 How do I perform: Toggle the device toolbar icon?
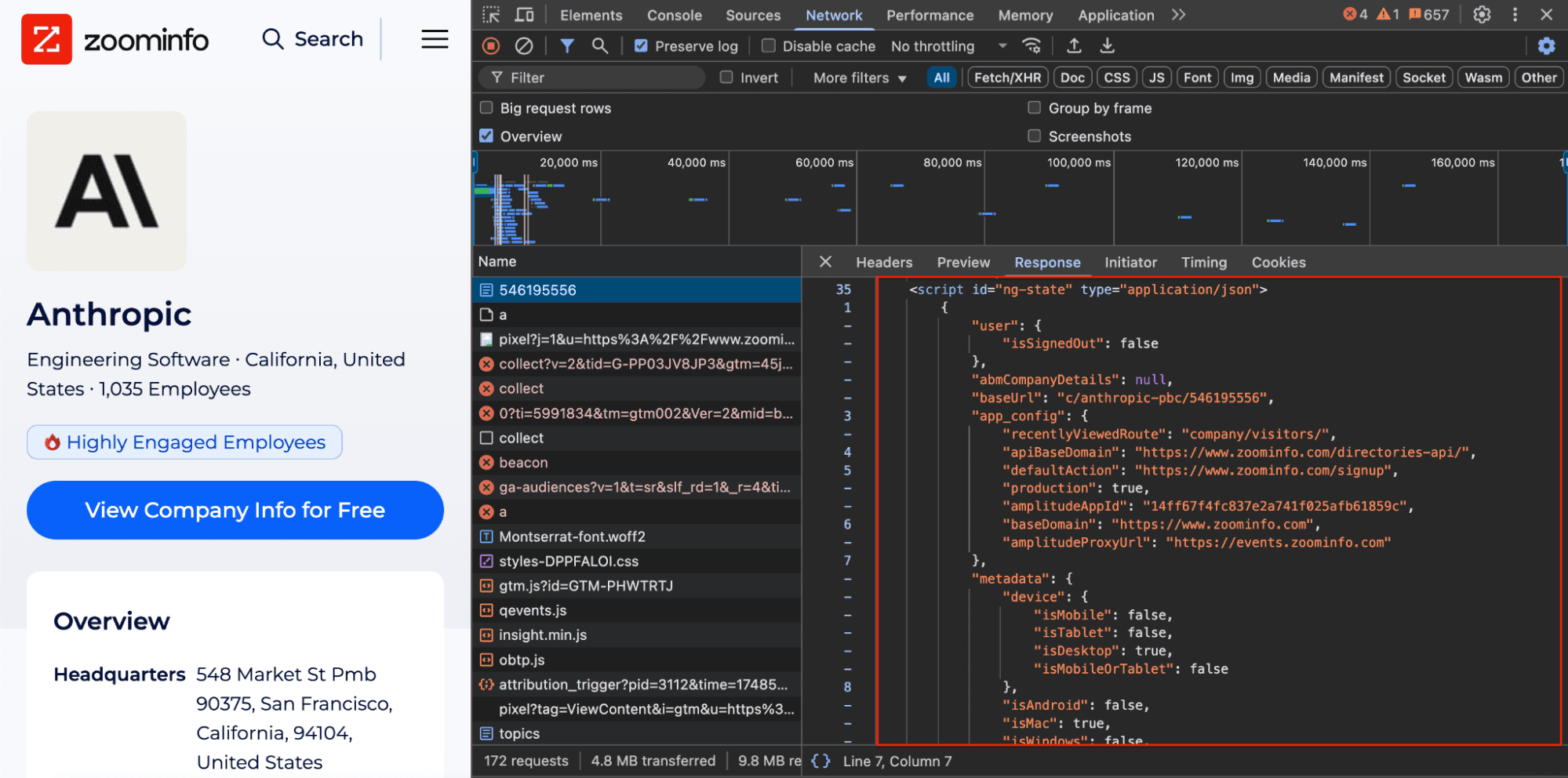524,15
